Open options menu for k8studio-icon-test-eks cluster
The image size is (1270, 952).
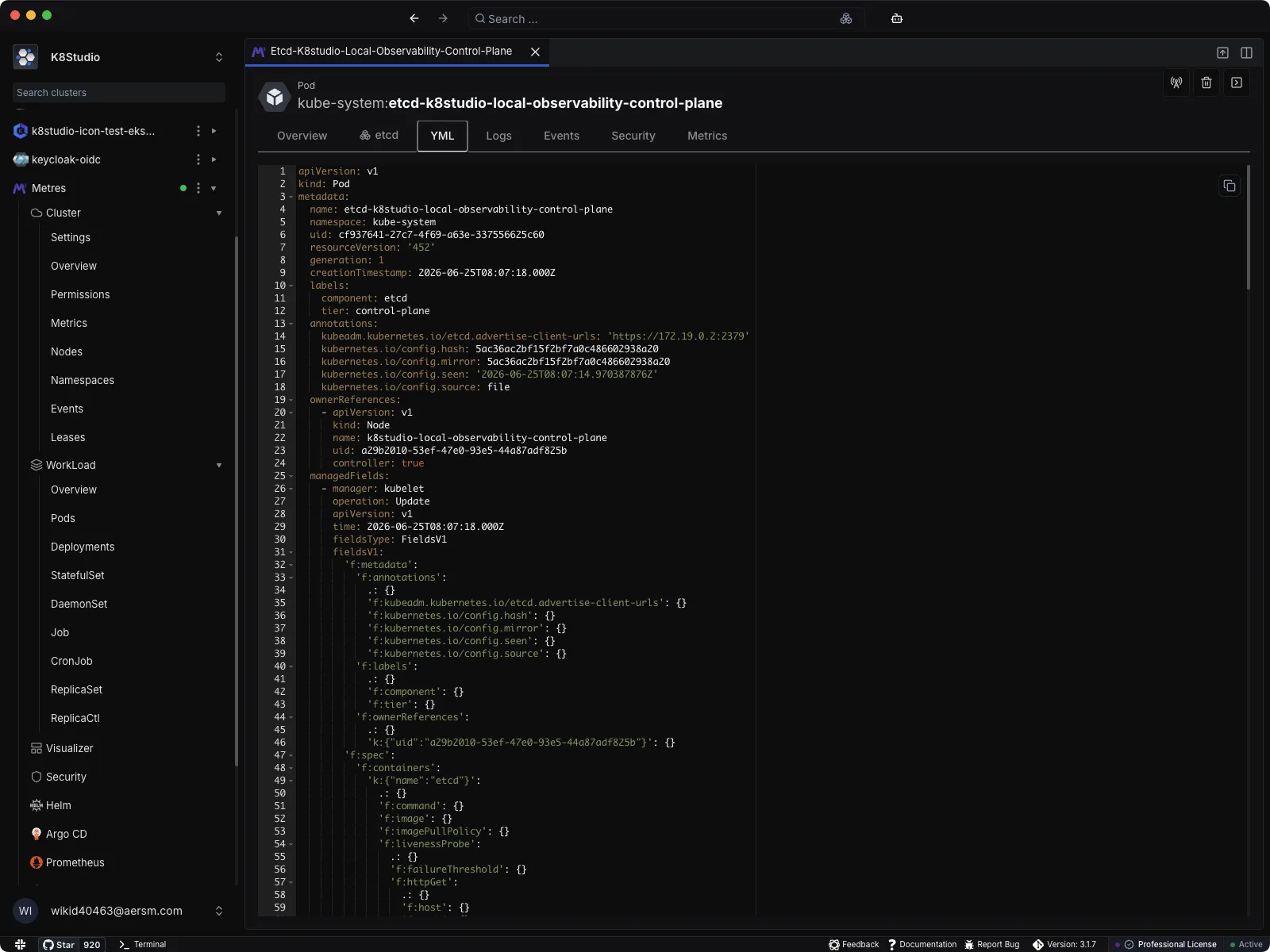[x=198, y=131]
